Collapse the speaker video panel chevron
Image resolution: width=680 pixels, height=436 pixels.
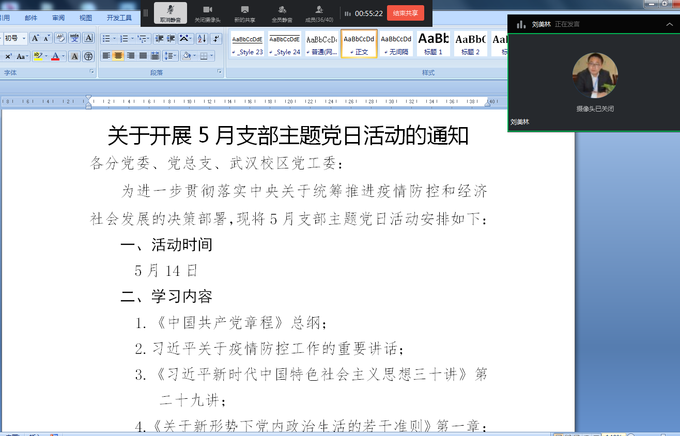[x=668, y=23]
